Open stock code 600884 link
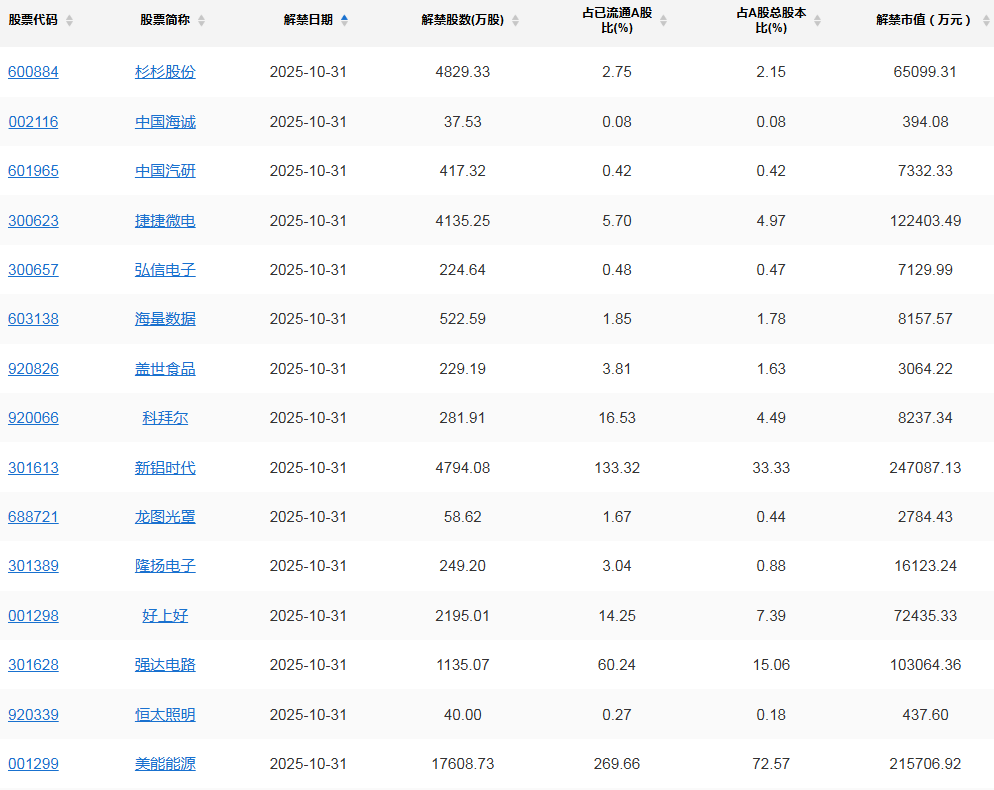The image size is (994, 790). coord(33,72)
